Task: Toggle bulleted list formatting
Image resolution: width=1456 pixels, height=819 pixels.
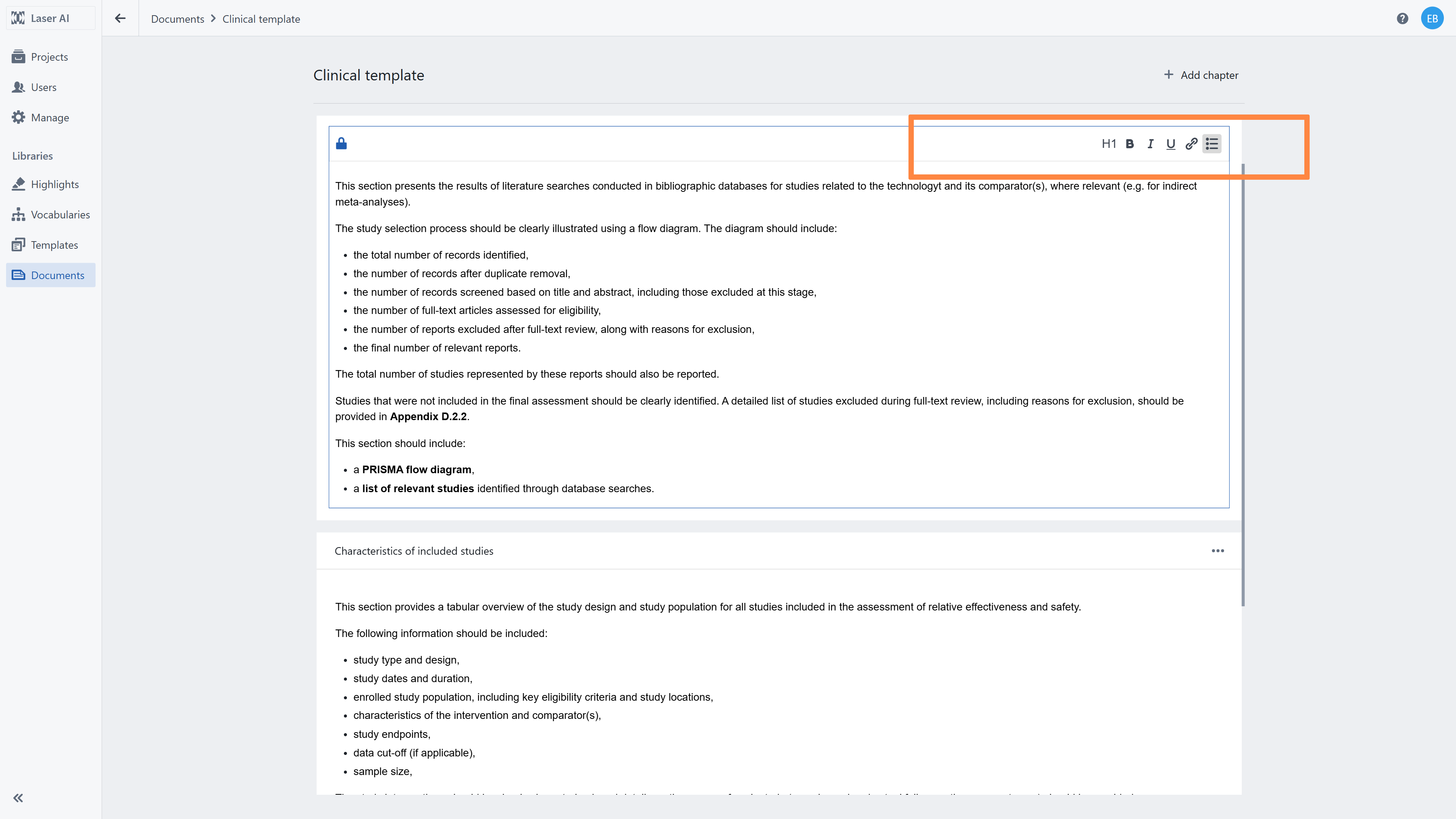Action: 1211,144
